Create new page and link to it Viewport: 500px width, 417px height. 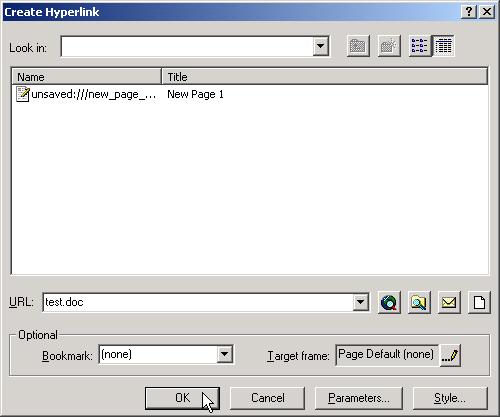pyautogui.click(x=479, y=303)
